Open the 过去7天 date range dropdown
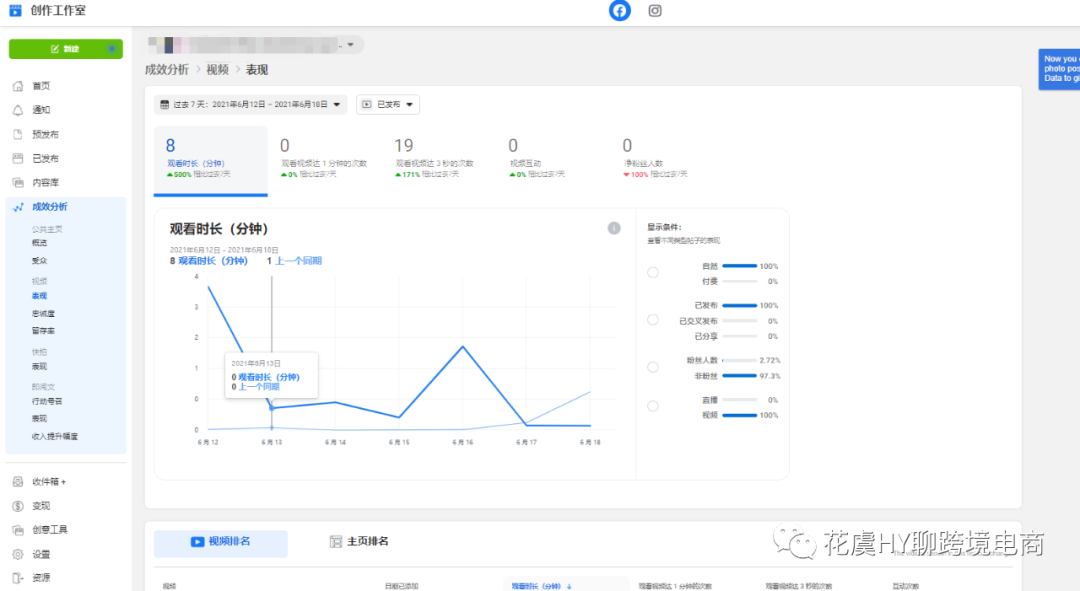 250,105
